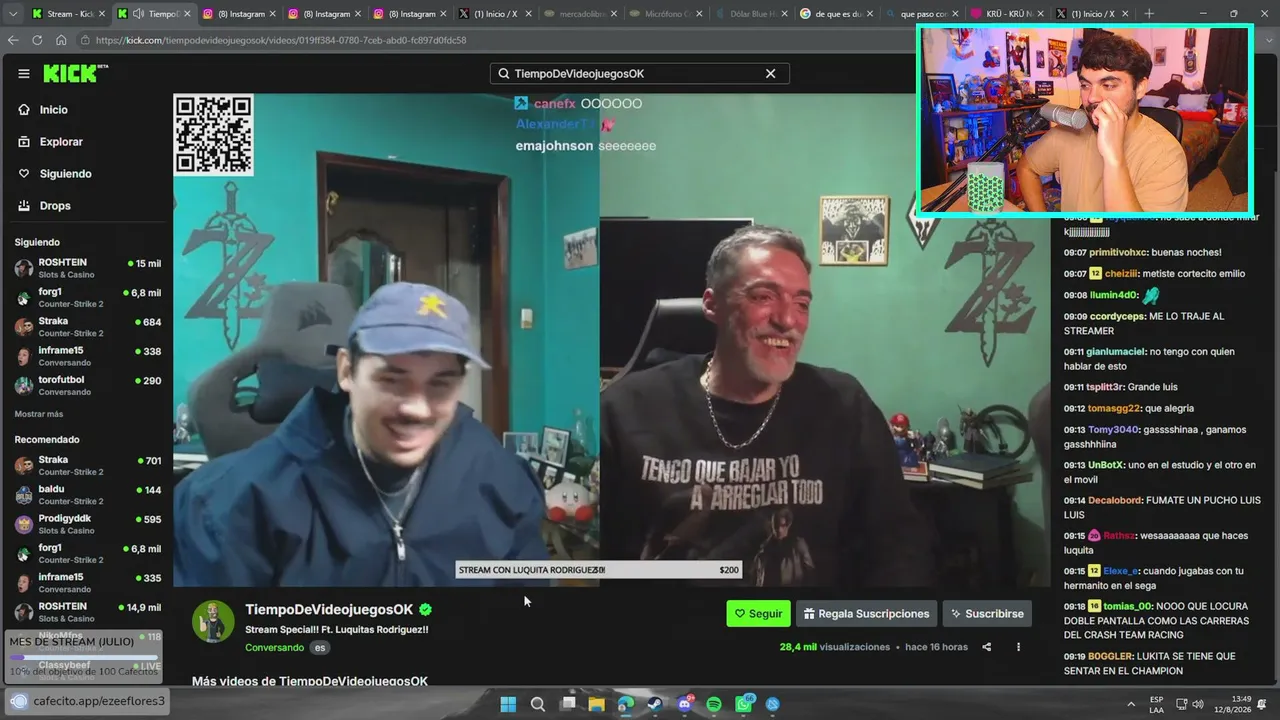Open the volume control in system tray
This screenshot has width=1280, height=720.
click(1198, 704)
